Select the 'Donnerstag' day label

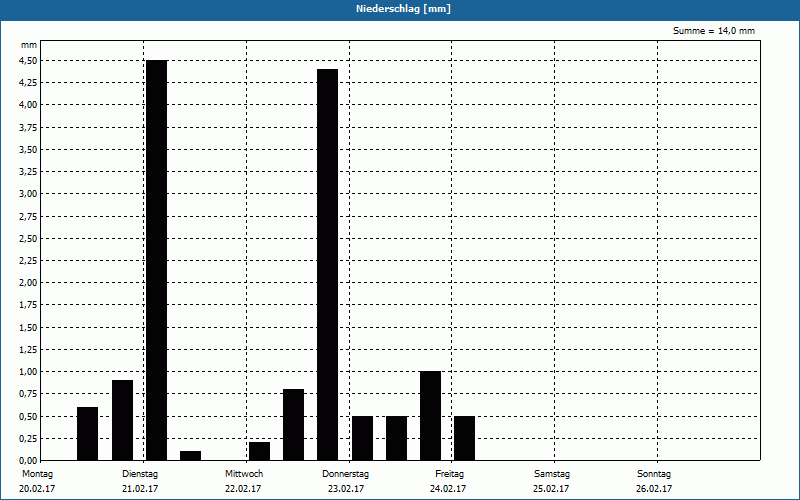tap(345, 474)
